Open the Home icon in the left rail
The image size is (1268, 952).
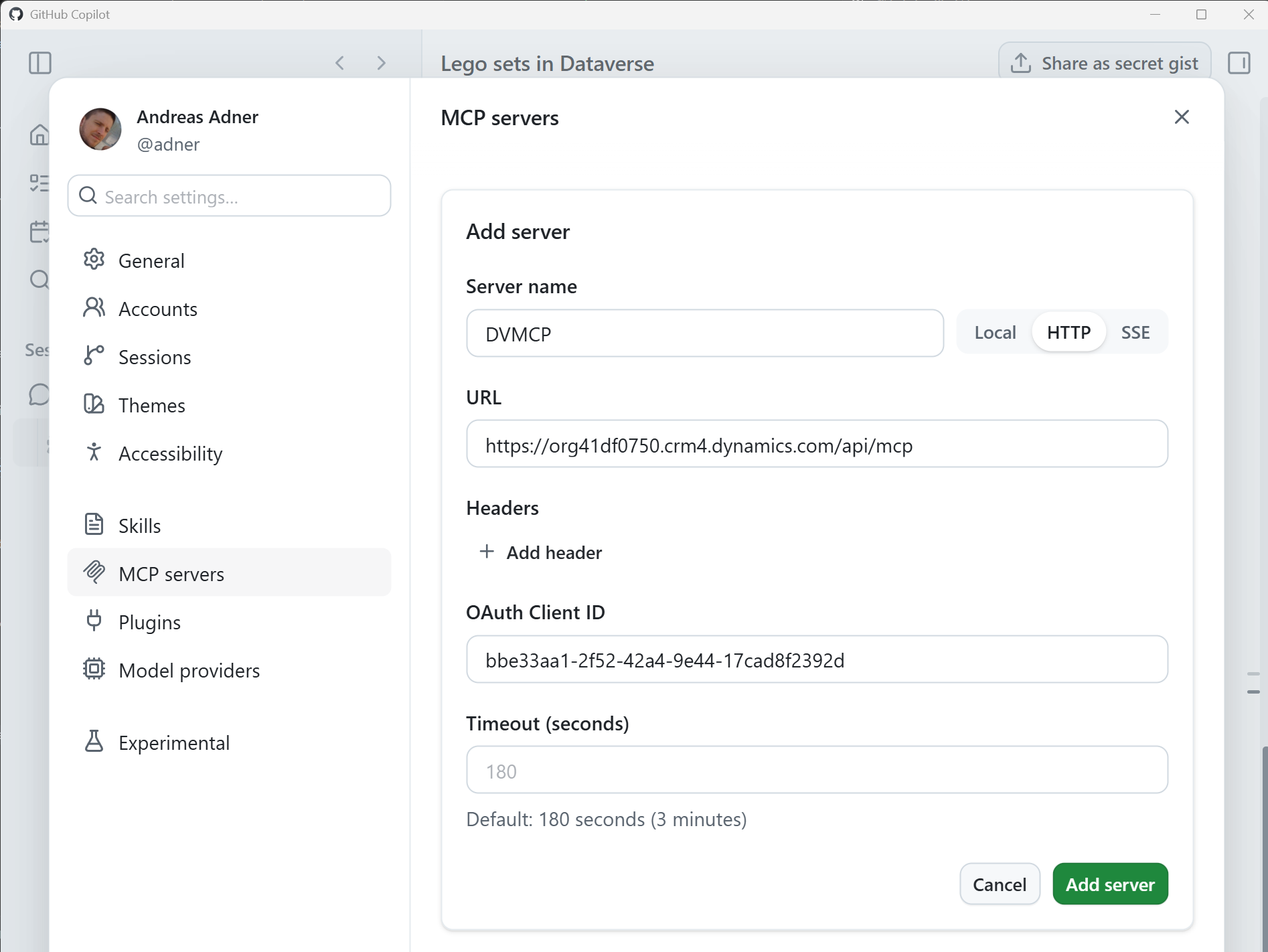pyautogui.click(x=39, y=135)
